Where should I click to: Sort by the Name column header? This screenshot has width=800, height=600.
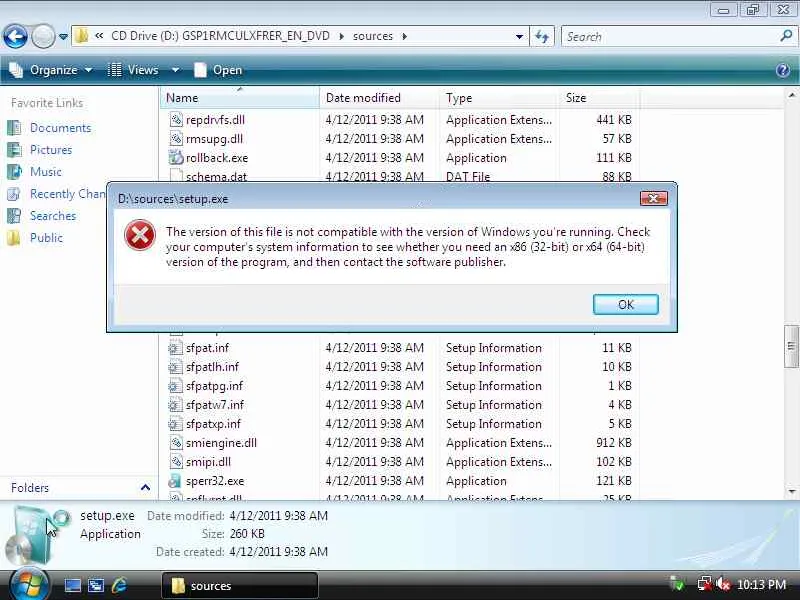(x=240, y=97)
